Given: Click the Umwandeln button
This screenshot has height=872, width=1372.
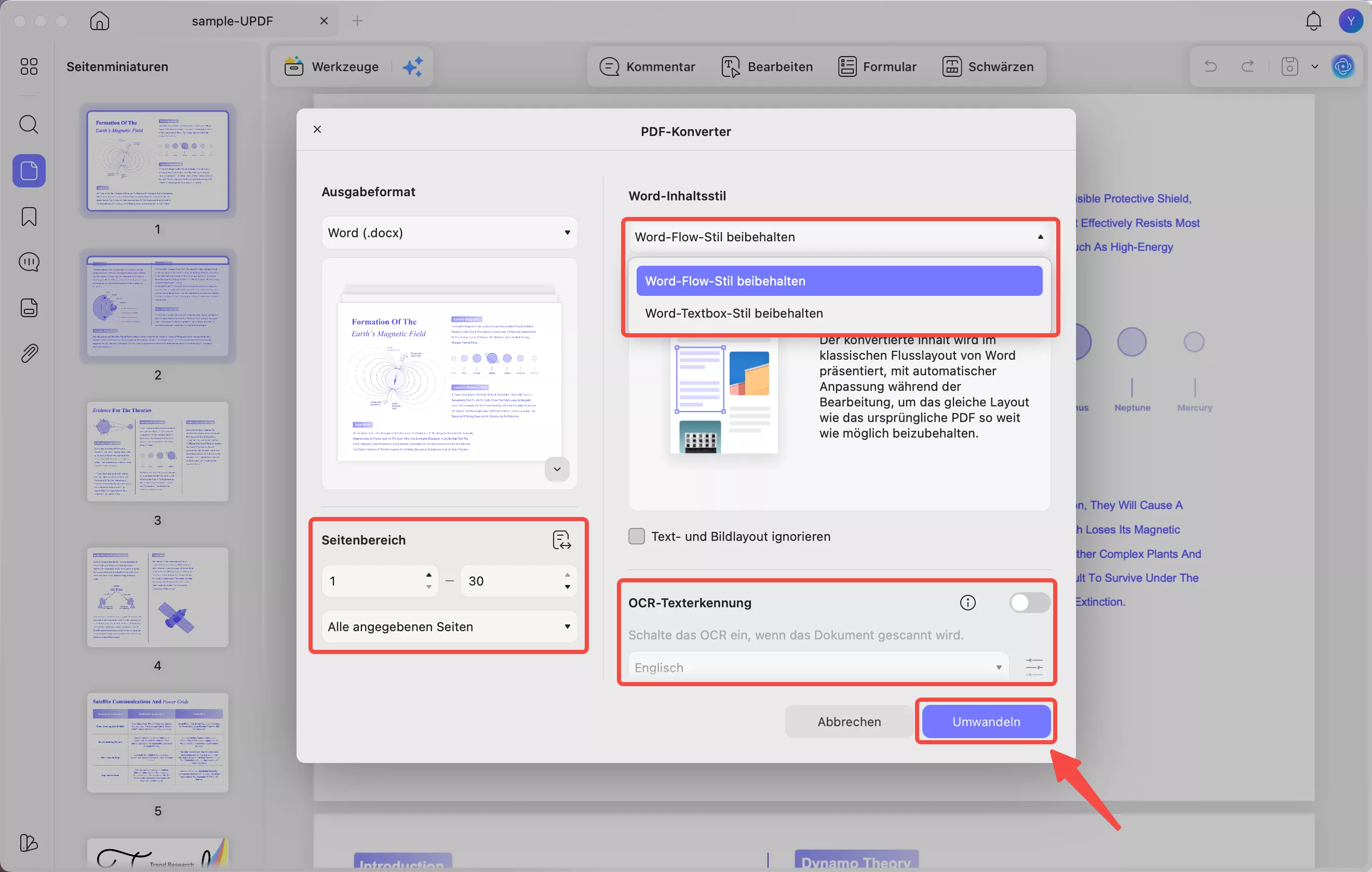Looking at the screenshot, I should coord(986,721).
